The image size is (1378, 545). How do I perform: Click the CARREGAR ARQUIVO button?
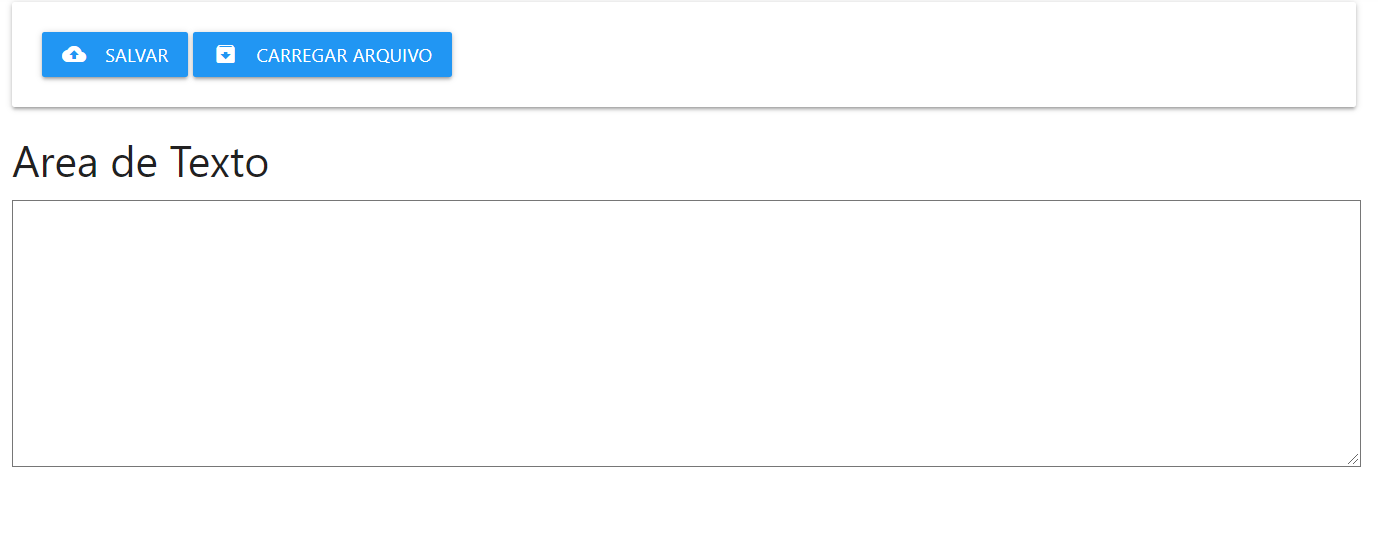pyautogui.click(x=322, y=55)
